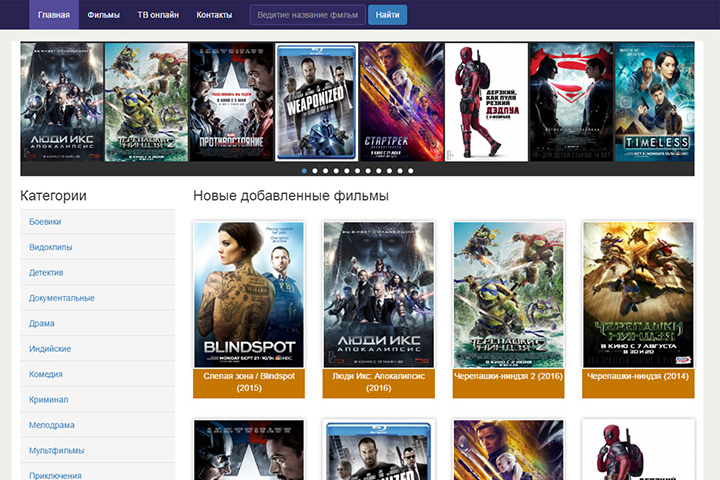Image resolution: width=720 pixels, height=480 pixels.
Task: Open the Главная nav tab
Action: tap(54, 15)
